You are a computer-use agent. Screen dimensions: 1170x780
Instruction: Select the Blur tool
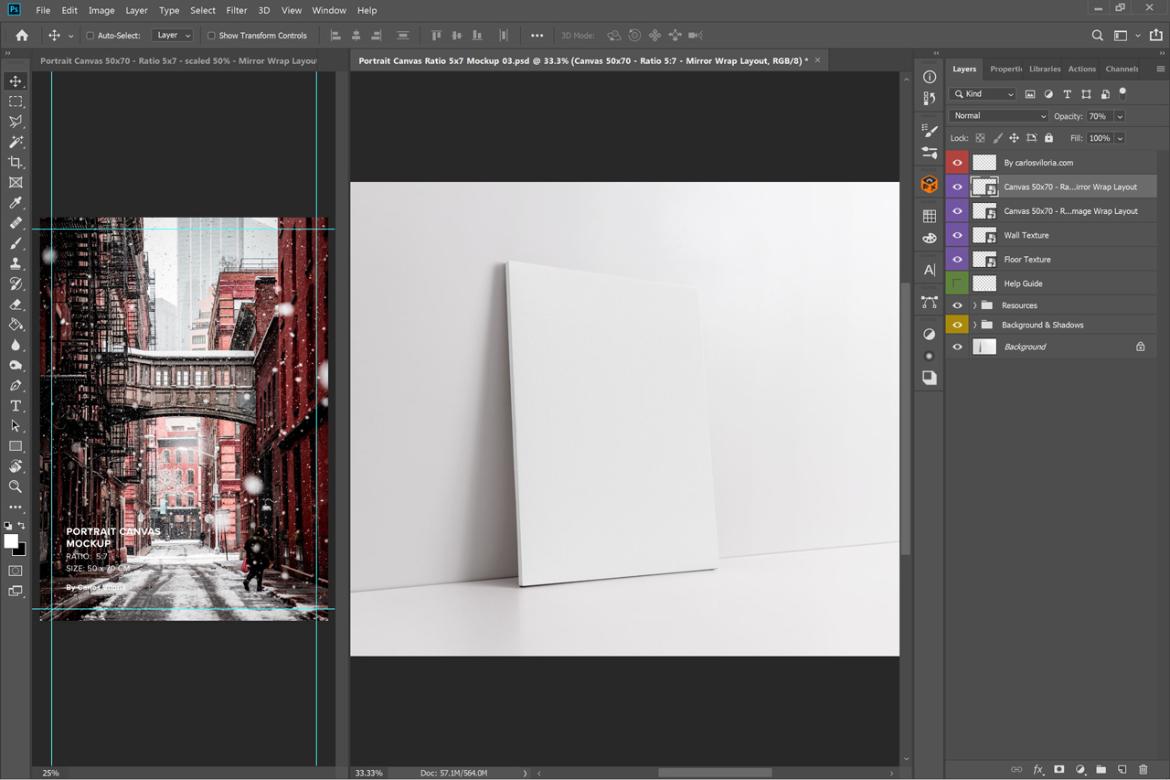15,345
